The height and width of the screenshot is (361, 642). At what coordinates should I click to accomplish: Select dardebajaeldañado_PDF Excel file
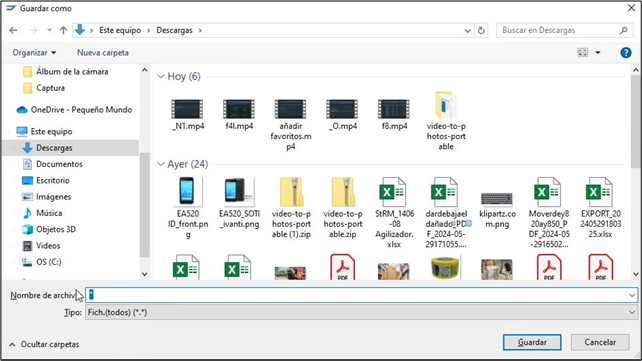(446, 213)
